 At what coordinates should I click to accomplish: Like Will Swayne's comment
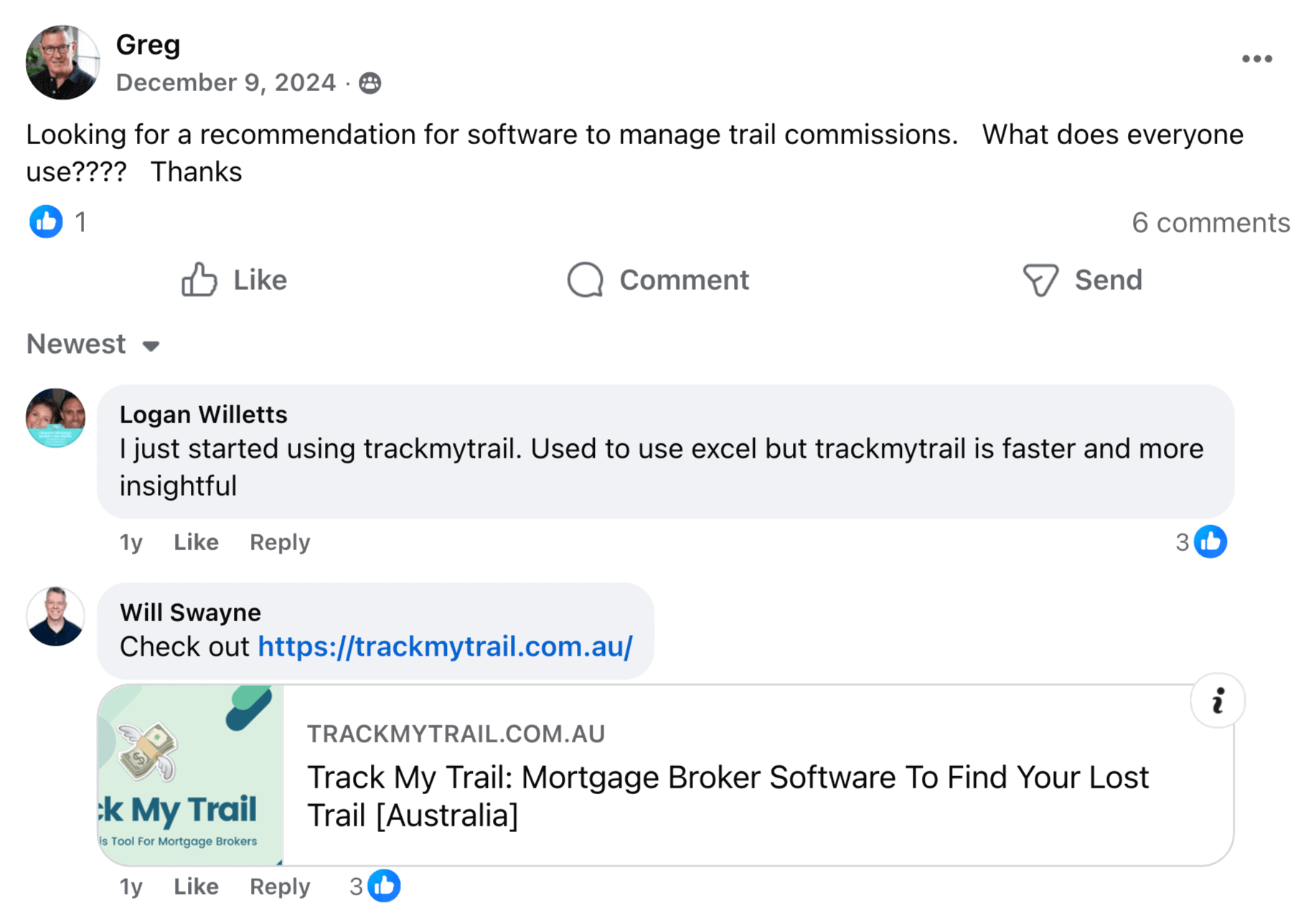click(196, 887)
